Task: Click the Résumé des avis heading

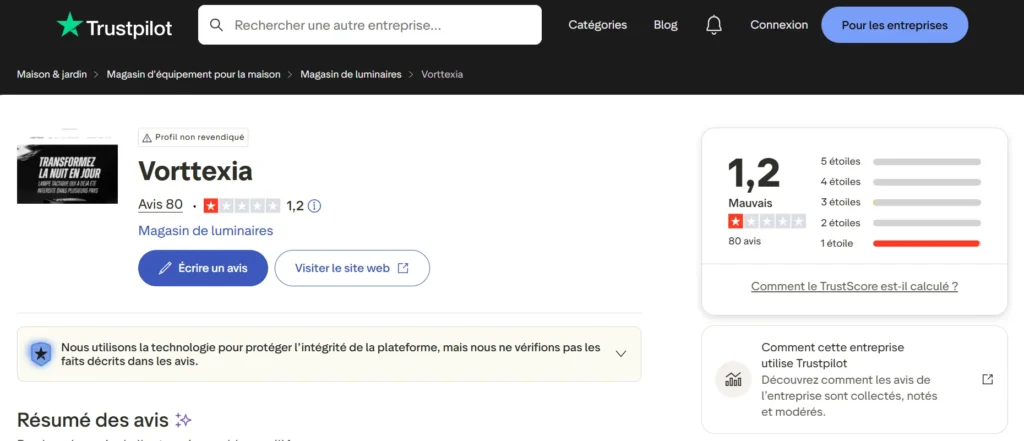Action: point(93,419)
